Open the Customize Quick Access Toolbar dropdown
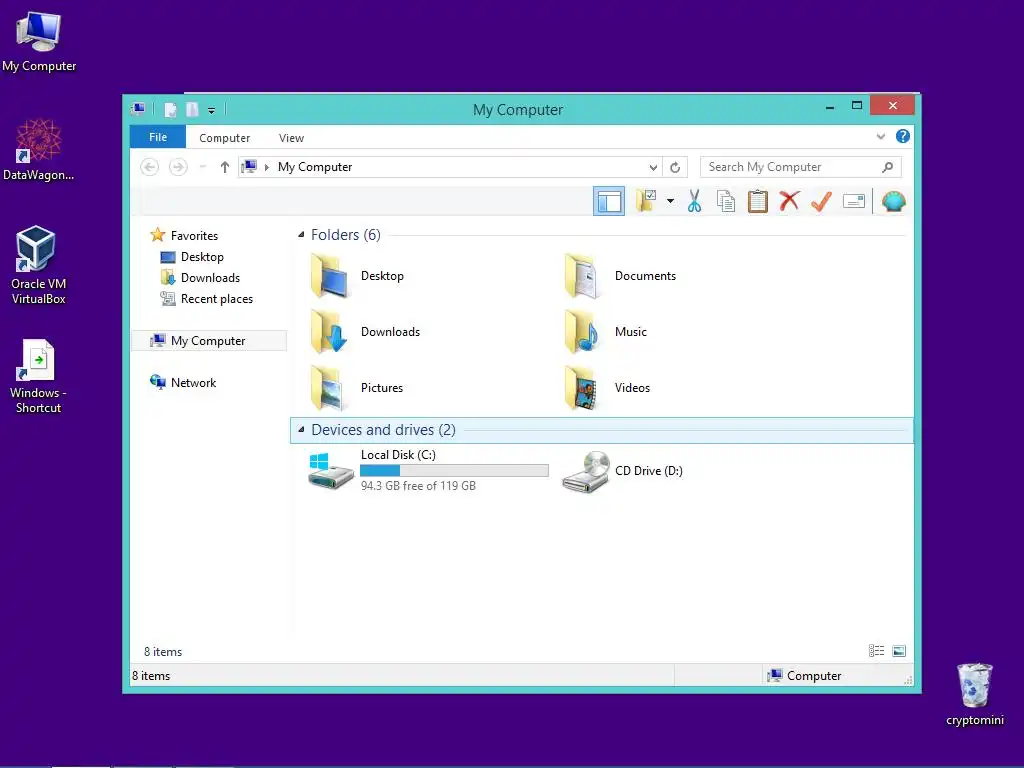 (x=211, y=110)
